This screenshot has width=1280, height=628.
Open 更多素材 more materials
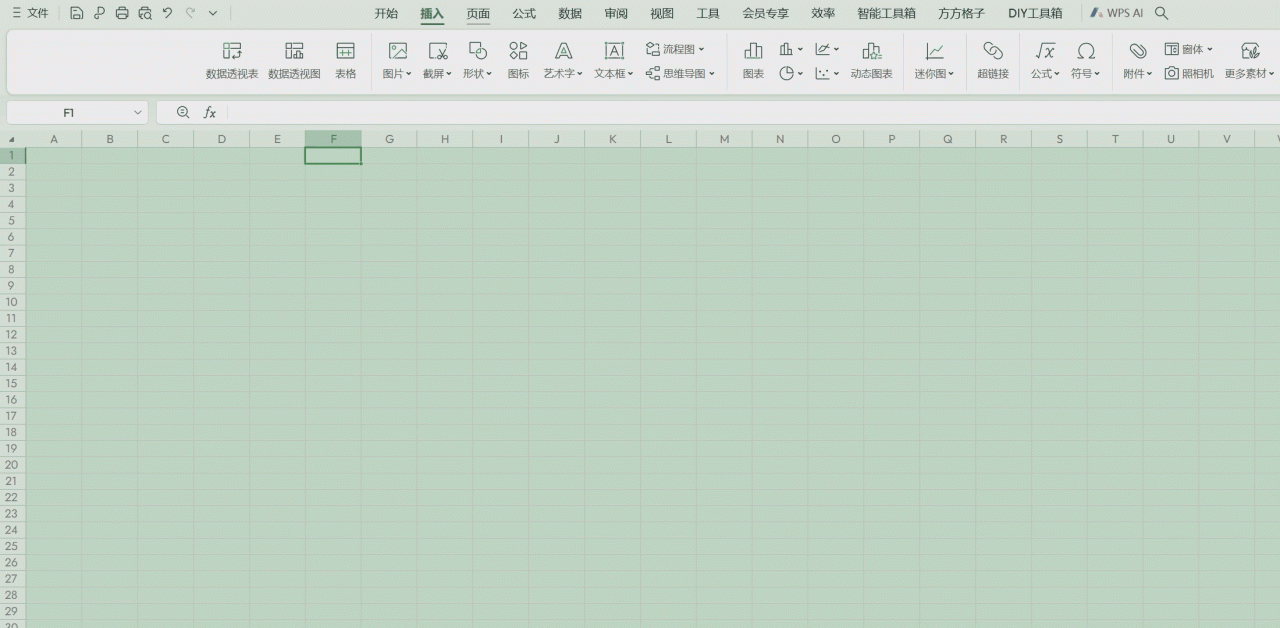pos(1250,61)
